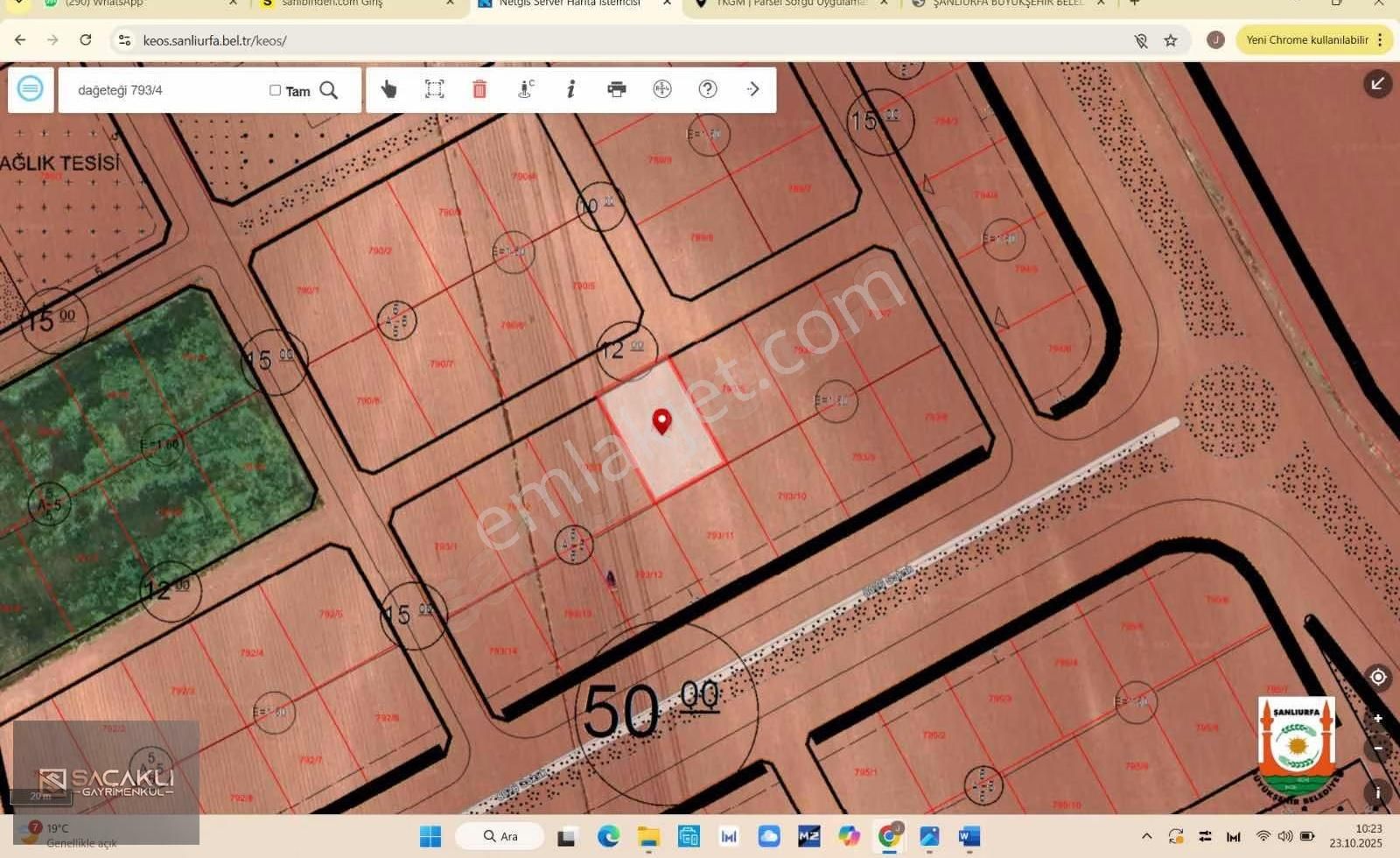The height and width of the screenshot is (858, 1400).
Task: Click the red location pin marker
Action: click(661, 421)
